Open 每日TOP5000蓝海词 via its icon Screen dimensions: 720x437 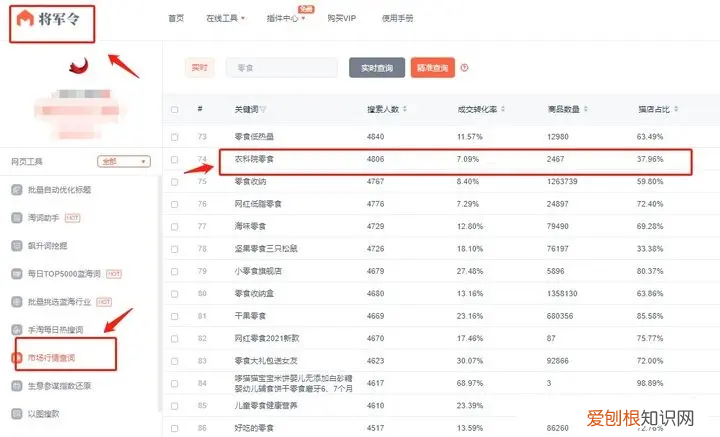tap(17, 274)
